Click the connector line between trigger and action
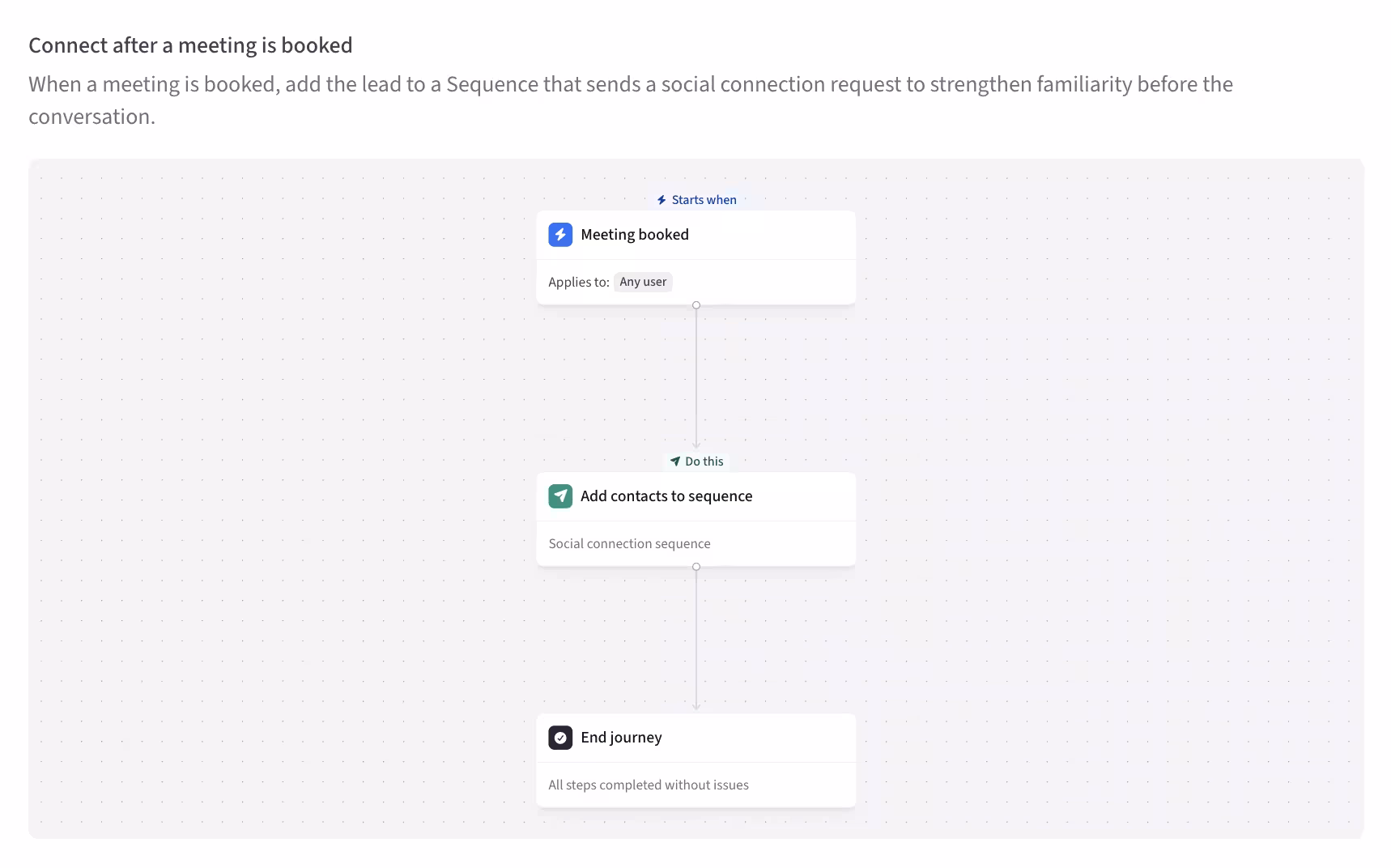This screenshot has width=1391, height=868. click(696, 377)
